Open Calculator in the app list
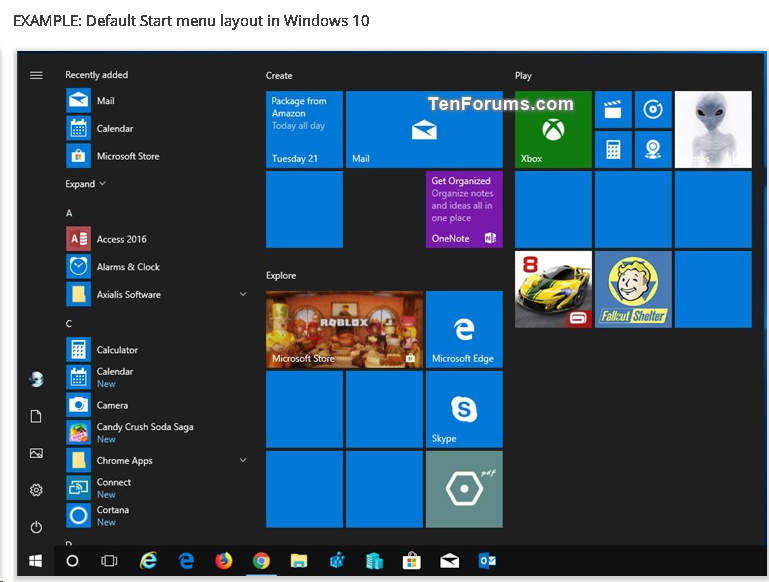This screenshot has height=582, width=769. [157, 350]
